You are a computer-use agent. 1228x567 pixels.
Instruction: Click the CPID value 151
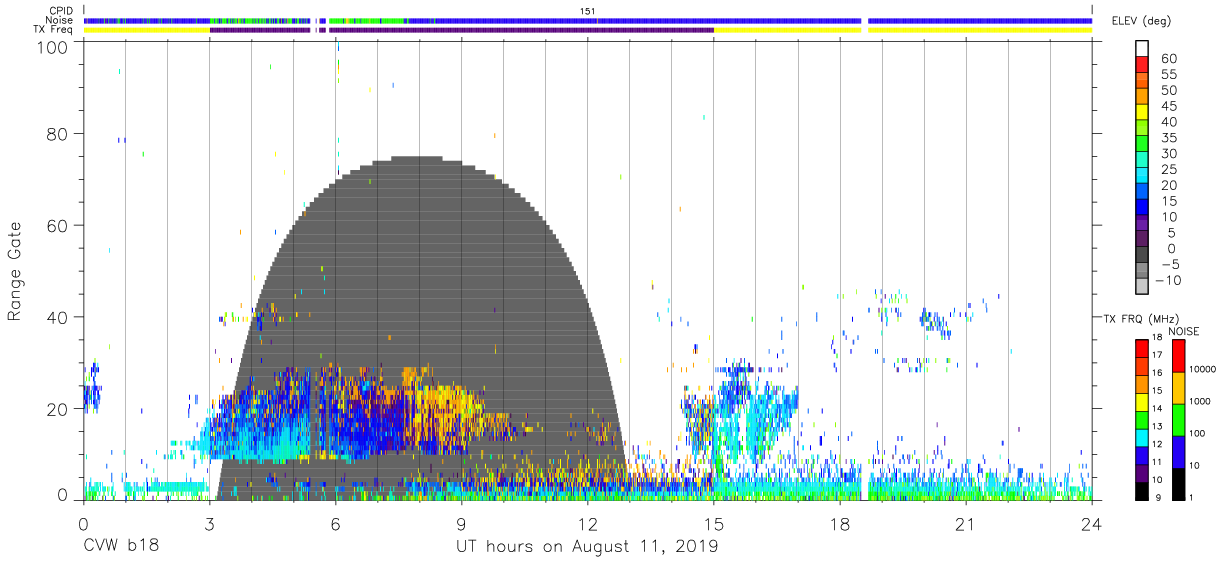pos(588,11)
